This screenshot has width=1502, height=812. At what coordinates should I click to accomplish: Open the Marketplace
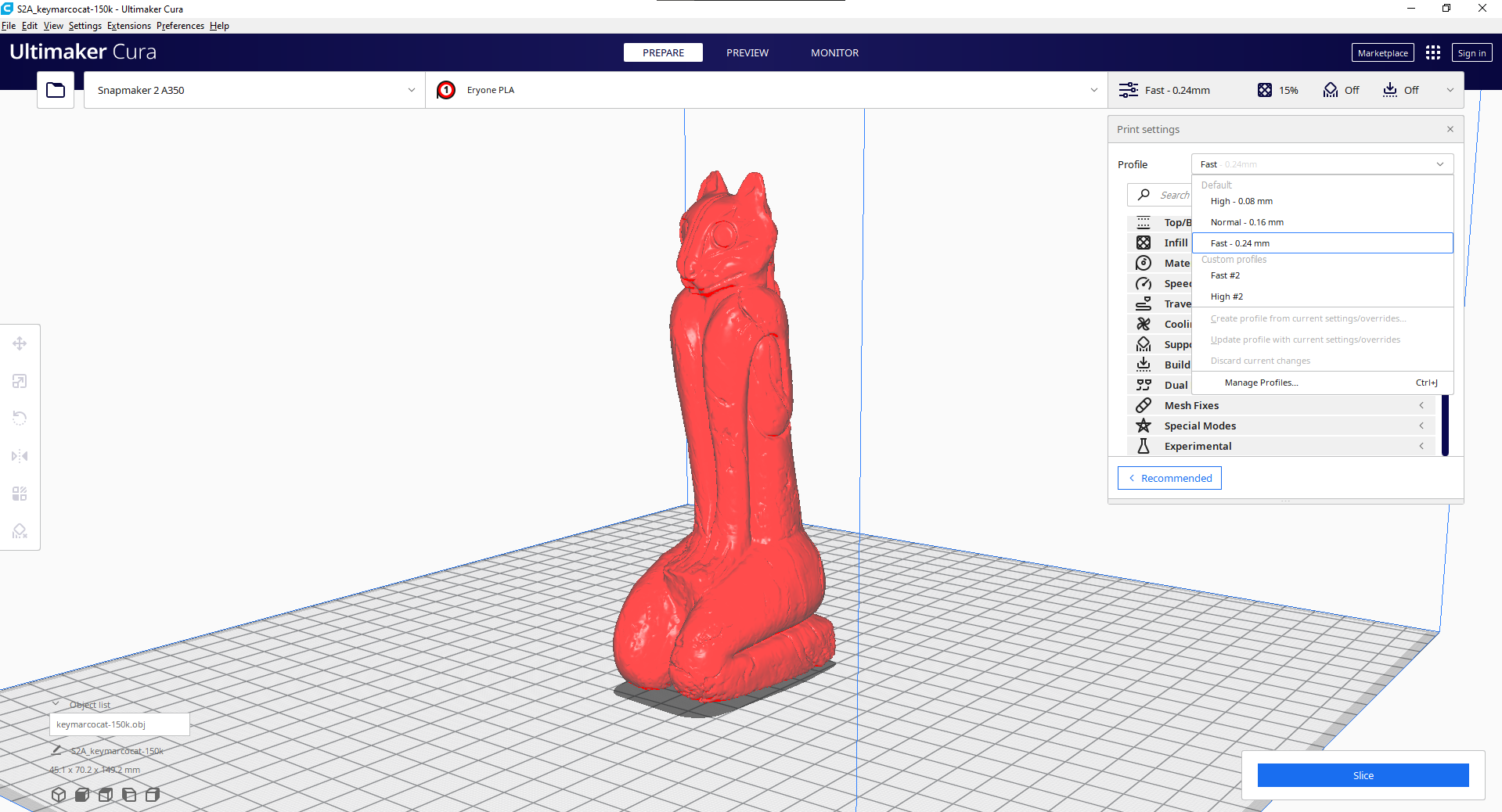point(1382,52)
